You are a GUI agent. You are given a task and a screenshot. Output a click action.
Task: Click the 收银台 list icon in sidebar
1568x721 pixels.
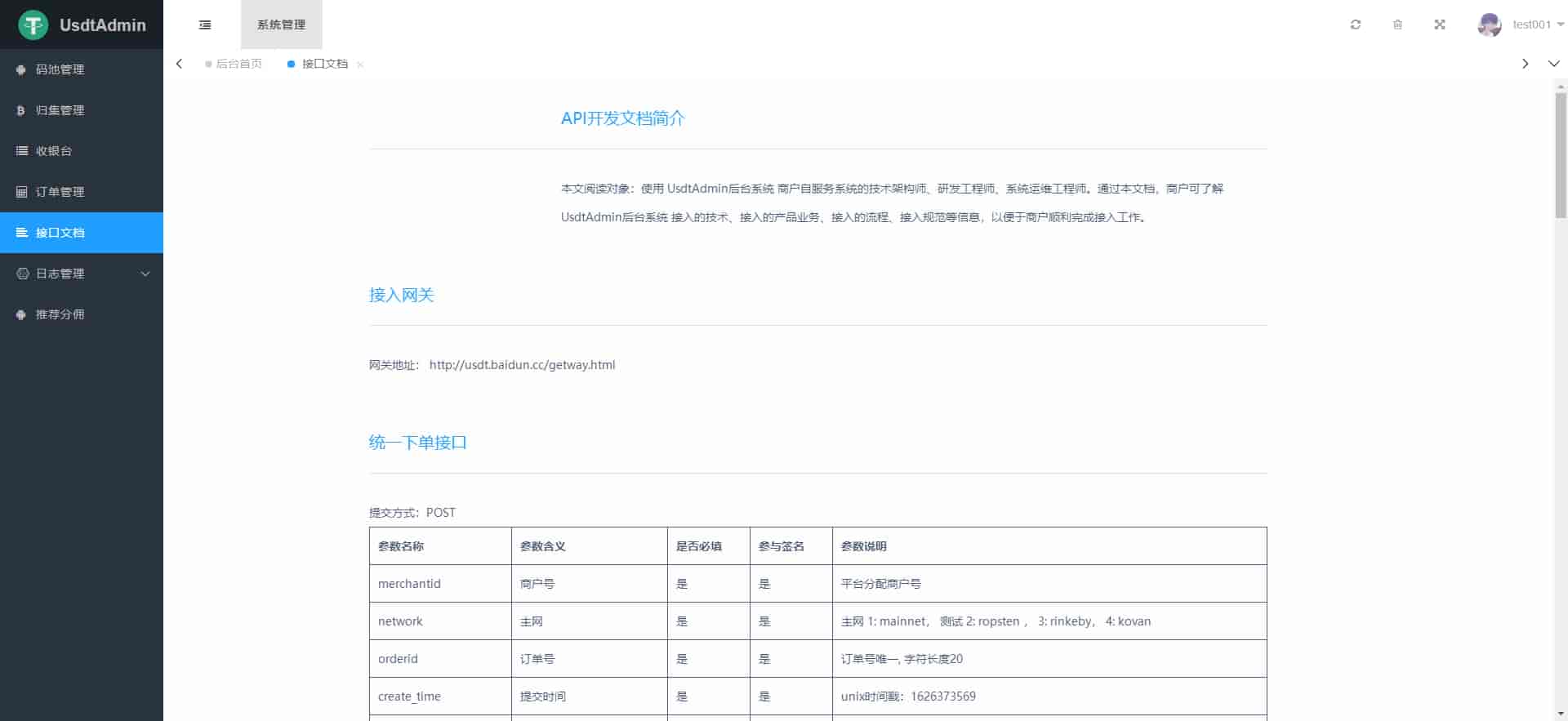21,151
